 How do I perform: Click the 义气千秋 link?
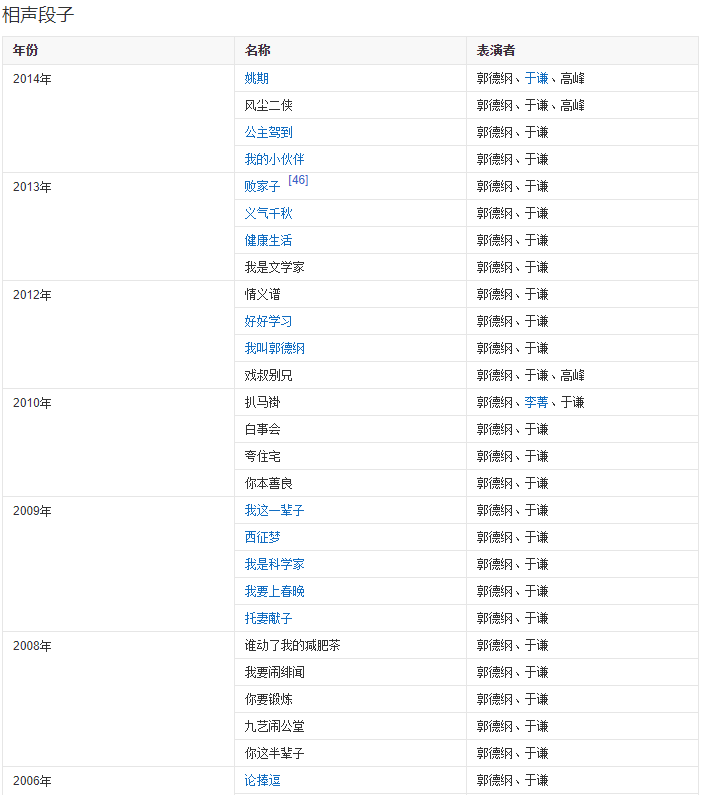(x=268, y=213)
